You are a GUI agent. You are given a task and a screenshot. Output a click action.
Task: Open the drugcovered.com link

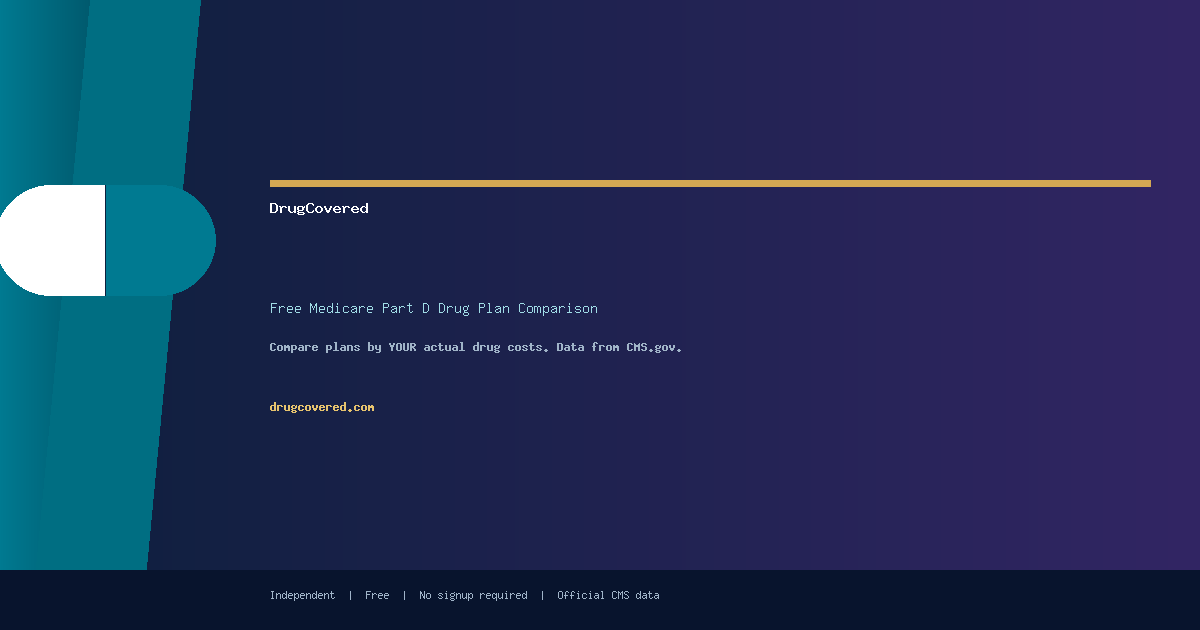tap(322, 407)
